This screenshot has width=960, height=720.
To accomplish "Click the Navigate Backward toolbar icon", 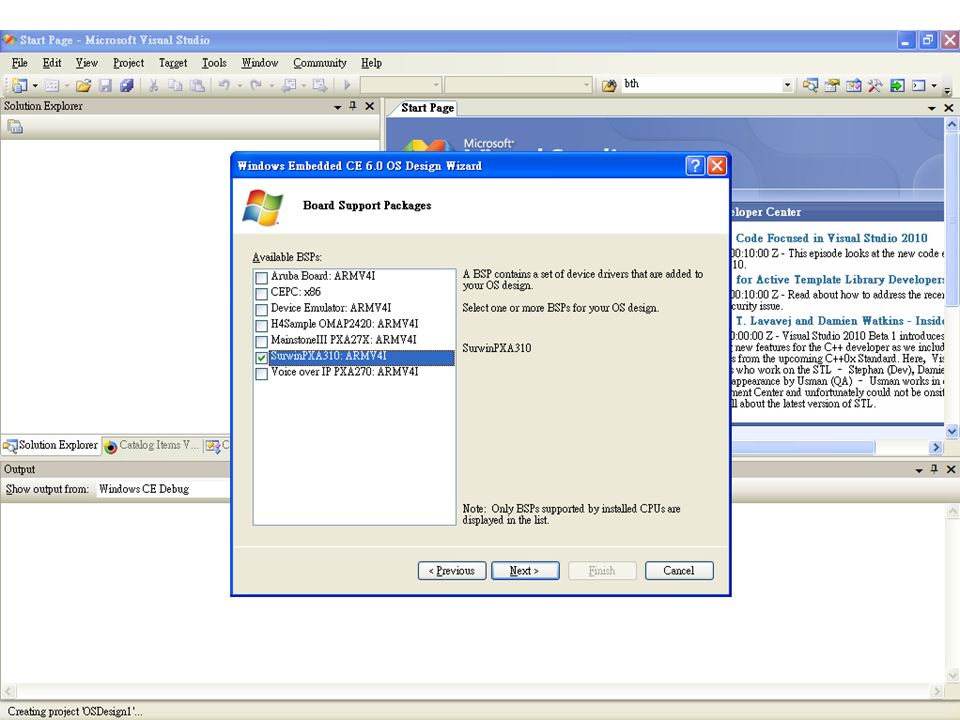I will click(x=288, y=85).
